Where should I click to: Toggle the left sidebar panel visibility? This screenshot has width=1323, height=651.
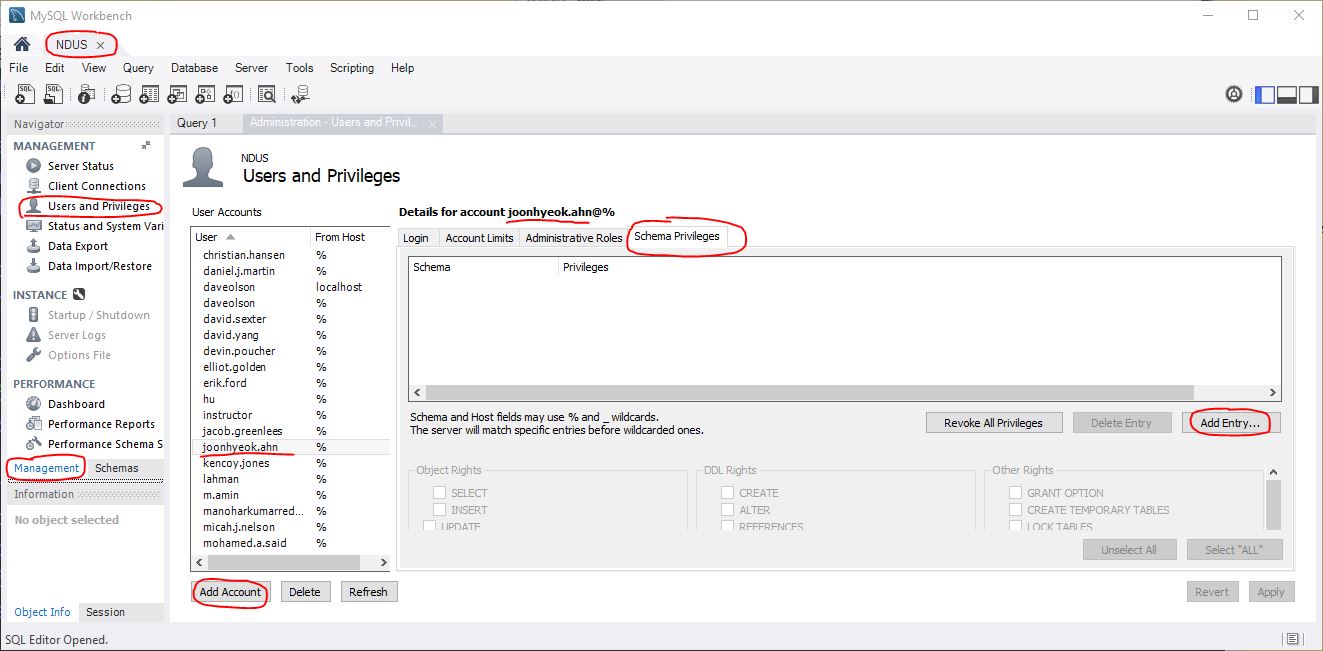[1265, 94]
